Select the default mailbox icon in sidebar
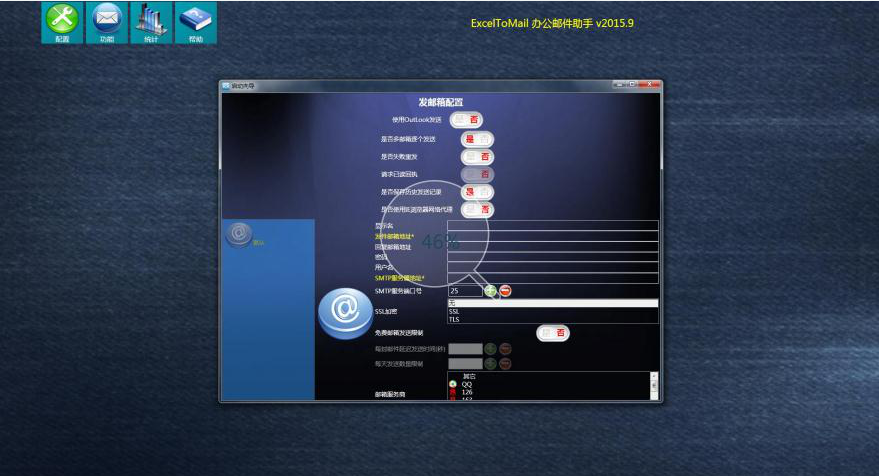Screen dimensions: 879x476 pos(238,234)
